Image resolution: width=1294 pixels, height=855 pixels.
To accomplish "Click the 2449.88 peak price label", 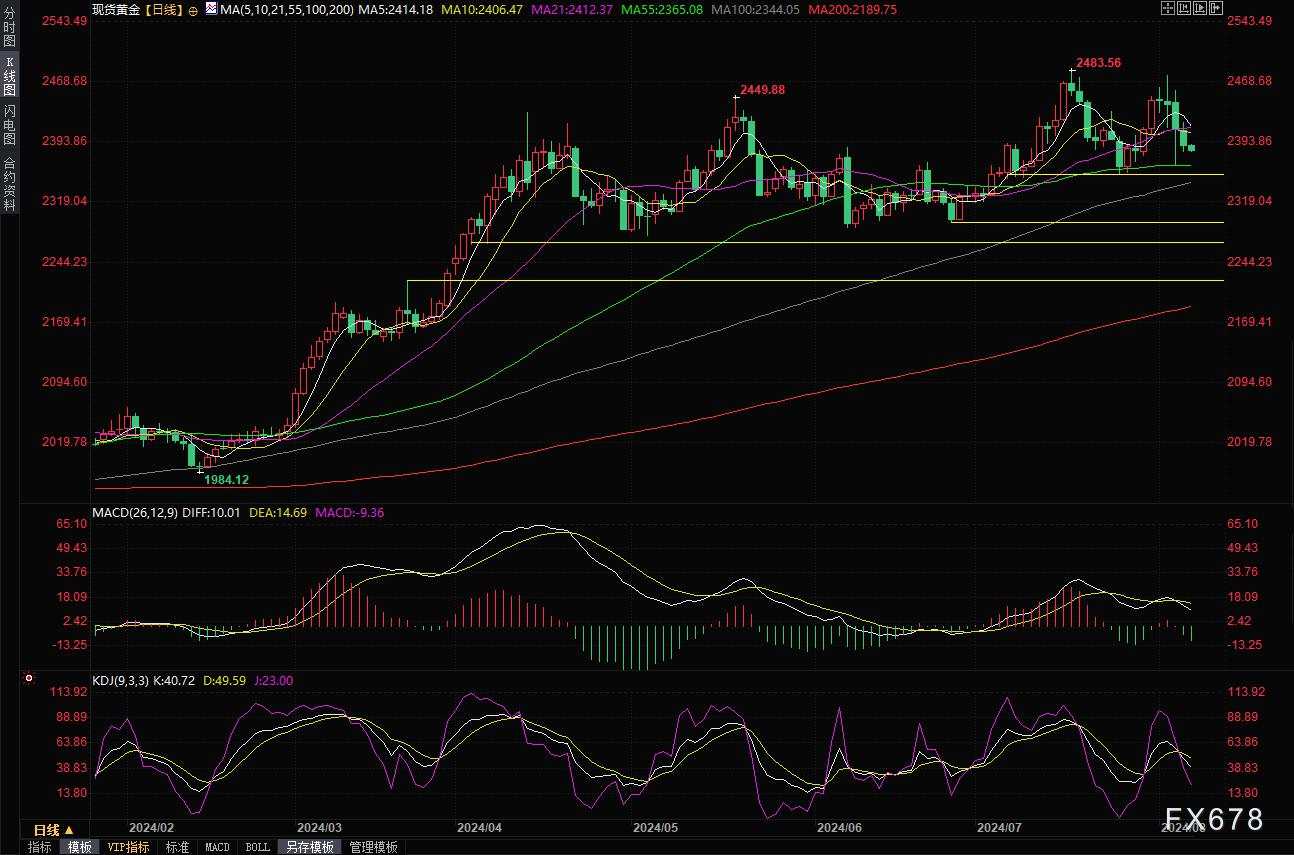I will pyautogui.click(x=763, y=89).
